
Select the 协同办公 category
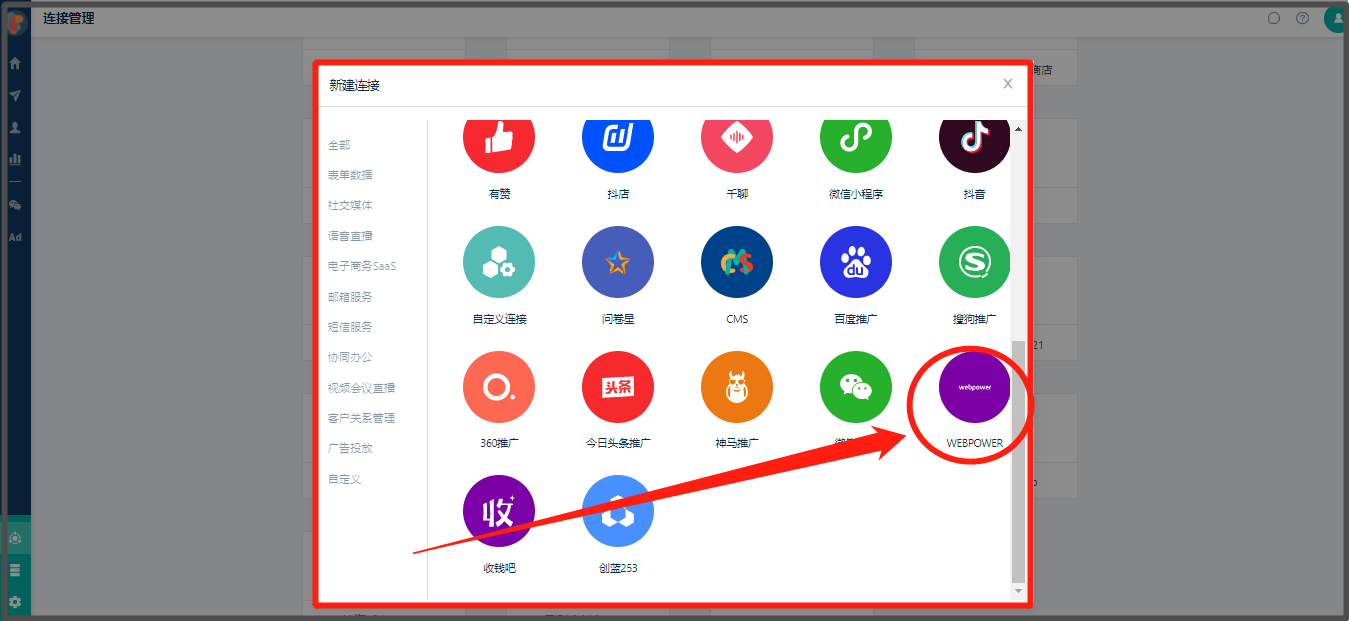350,357
